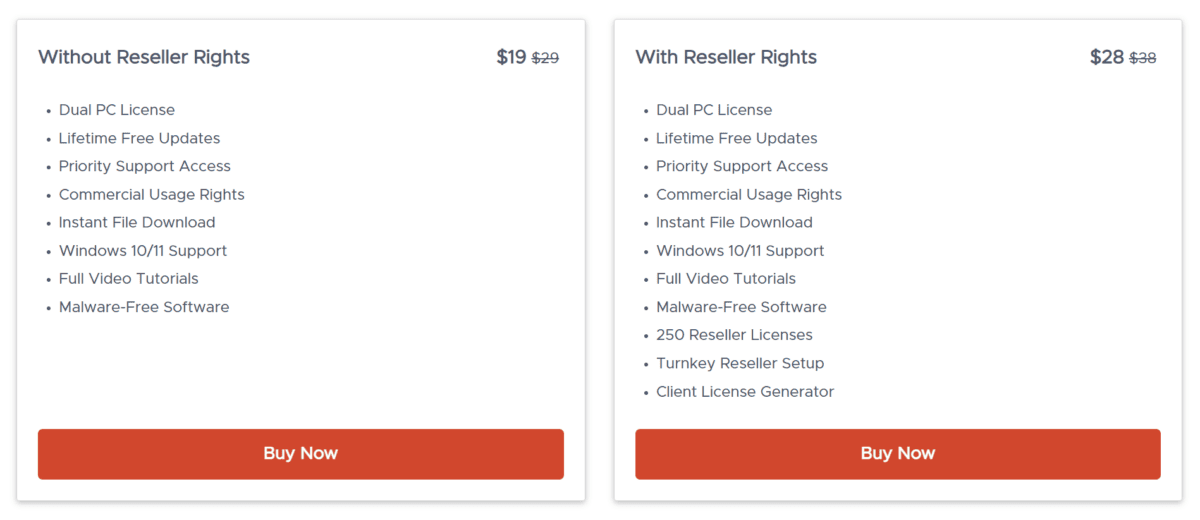
Task: Click Buy Now under Without Reseller Rights
Action: coord(300,454)
